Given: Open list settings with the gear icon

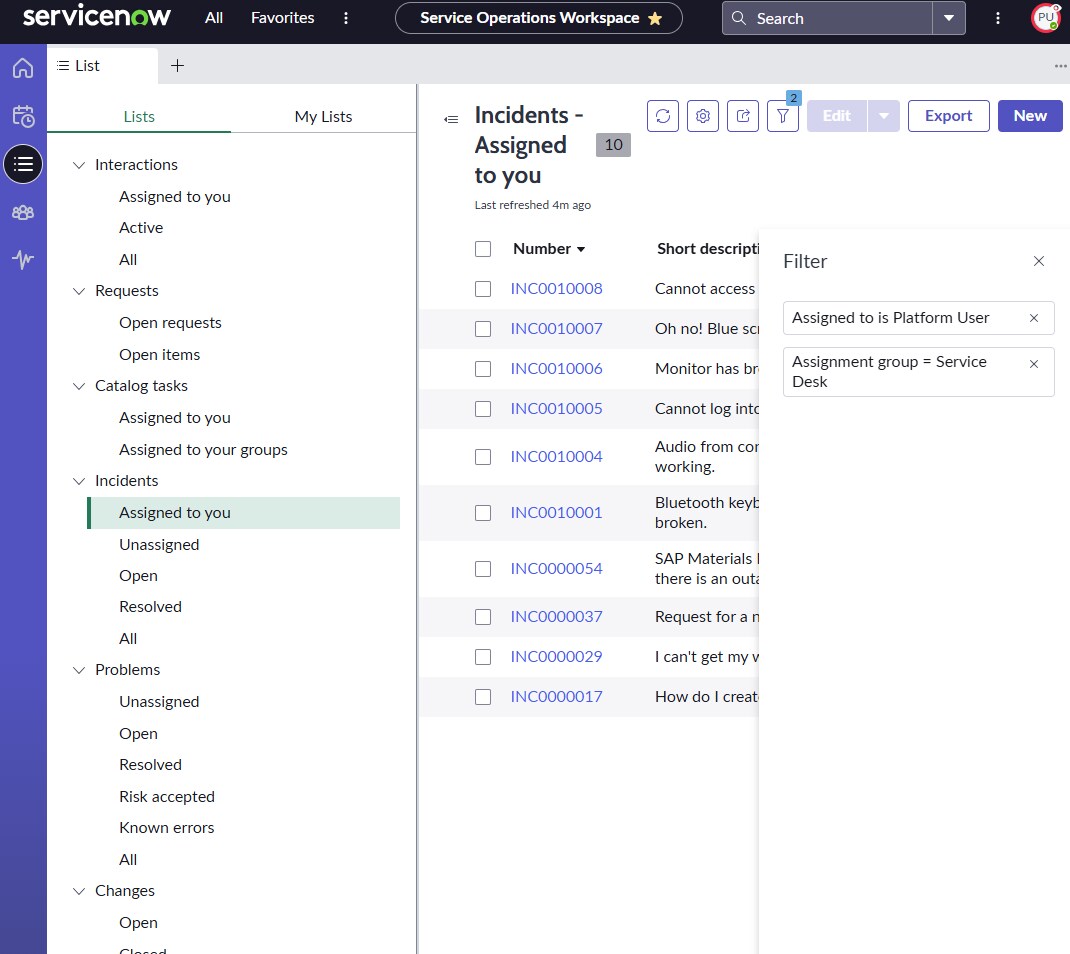Looking at the screenshot, I should (x=702, y=116).
